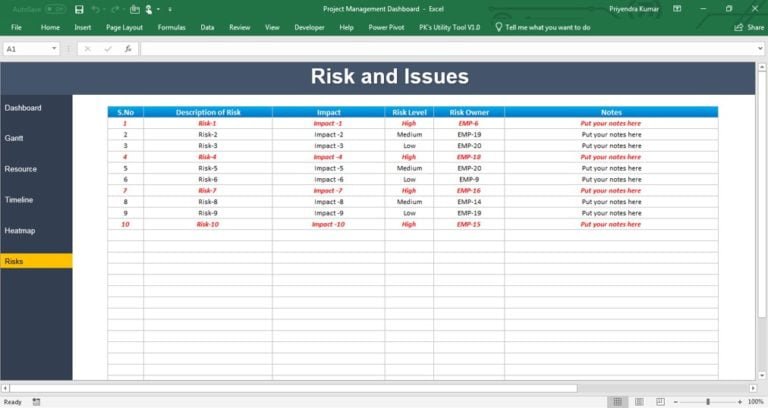Expand the formula bar chevron
768x408 pixels.
point(760,48)
